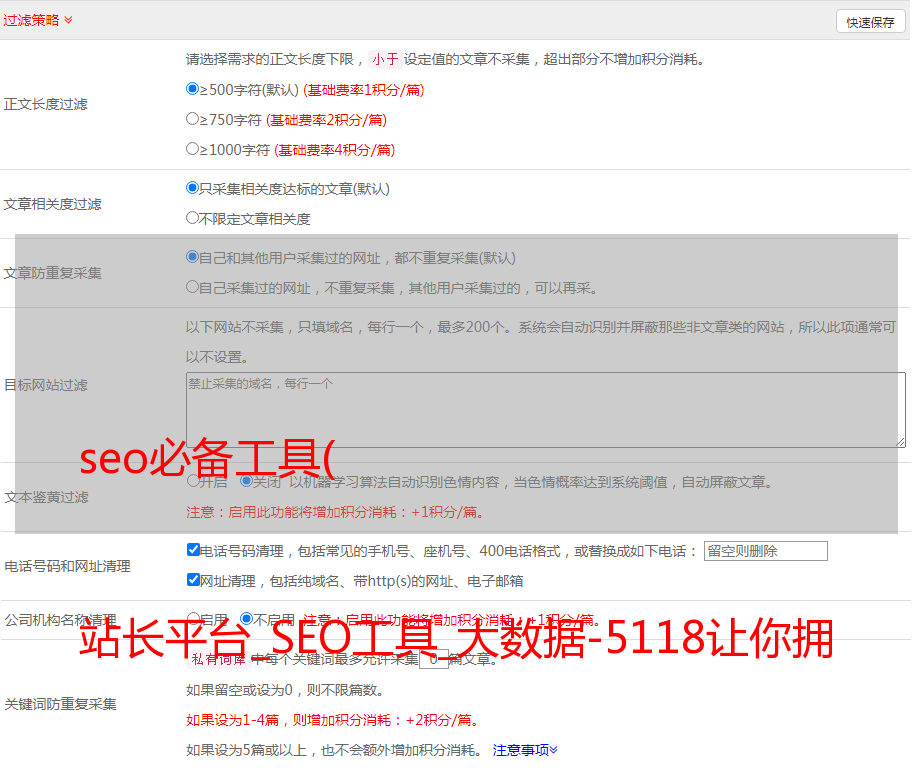Select 只采集相关度达标的文章(默认) radio
This screenshot has width=912, height=768.
192,187
